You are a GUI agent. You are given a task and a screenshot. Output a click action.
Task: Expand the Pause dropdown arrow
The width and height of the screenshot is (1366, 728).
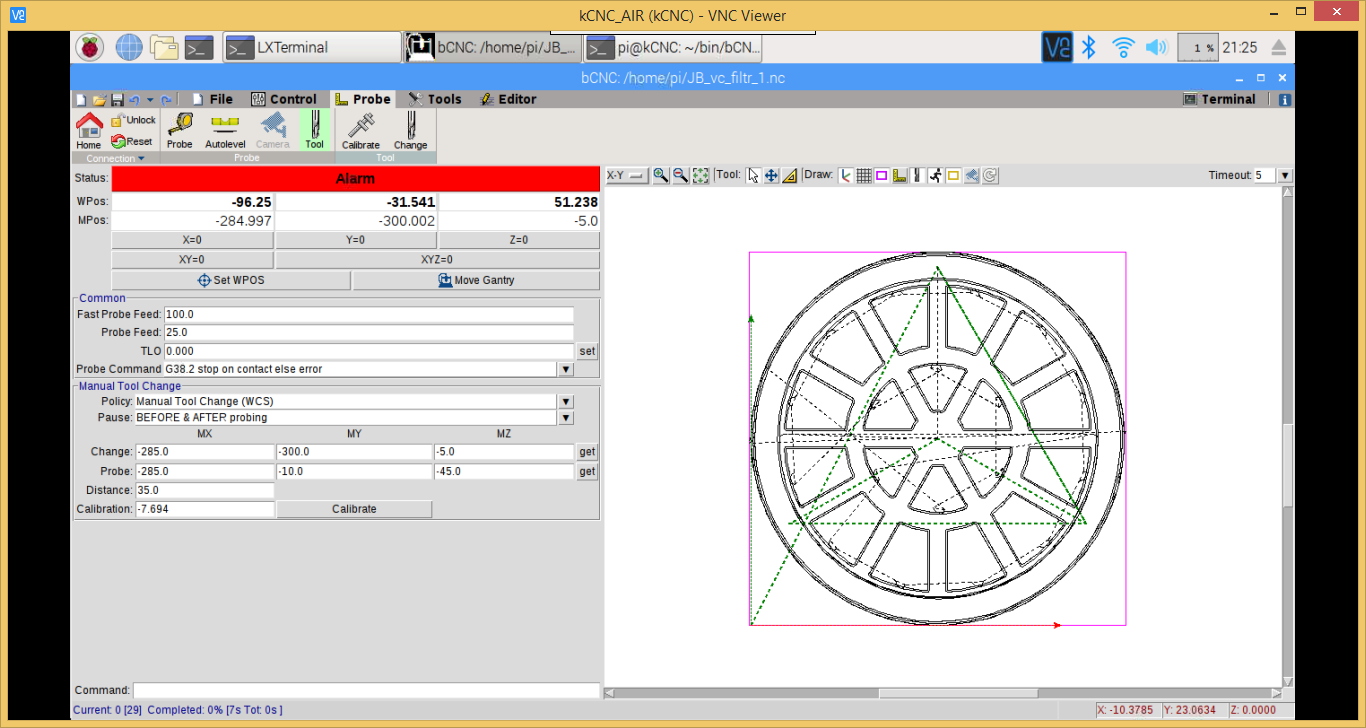[x=566, y=417]
